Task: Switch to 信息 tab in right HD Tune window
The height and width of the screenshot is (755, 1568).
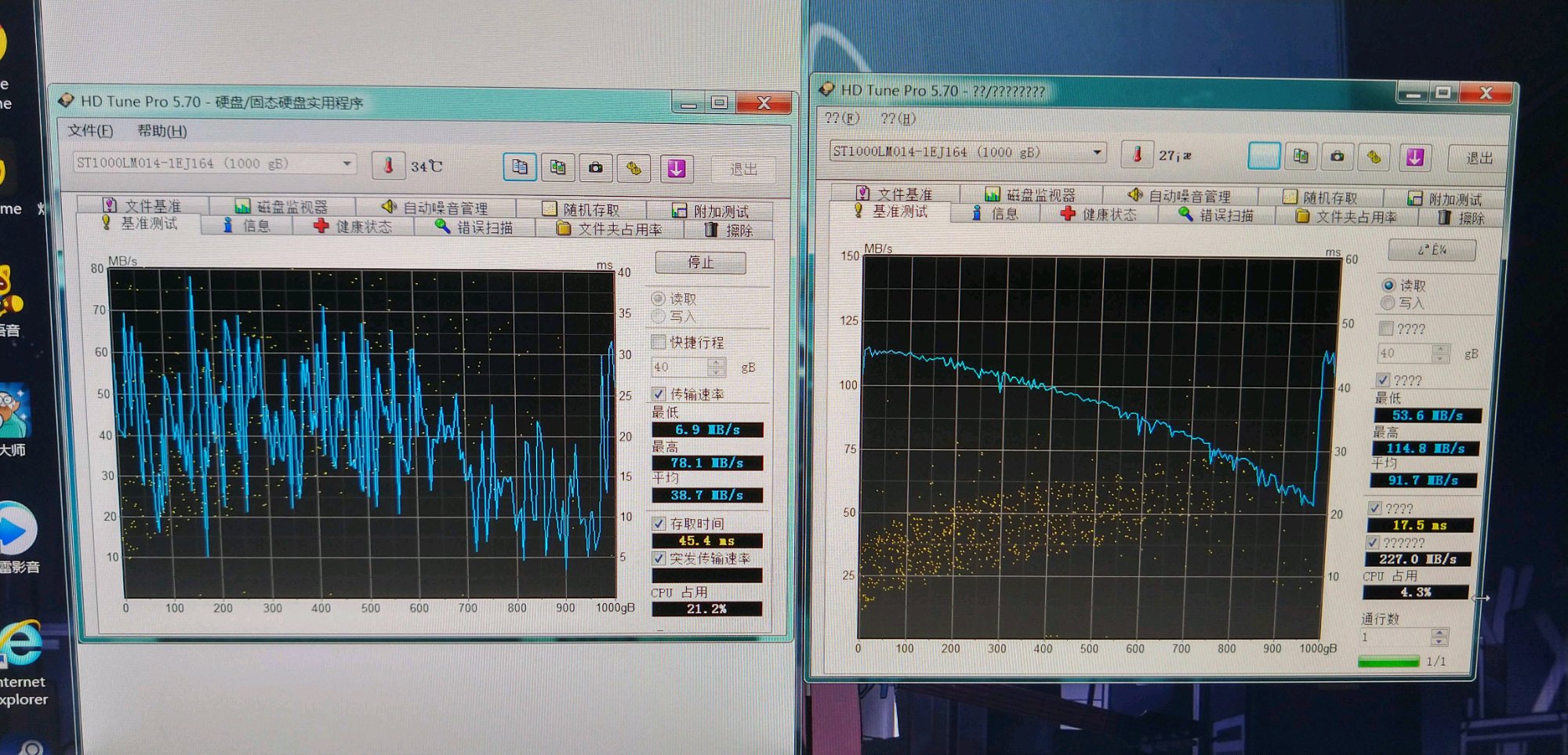Action: 995,213
